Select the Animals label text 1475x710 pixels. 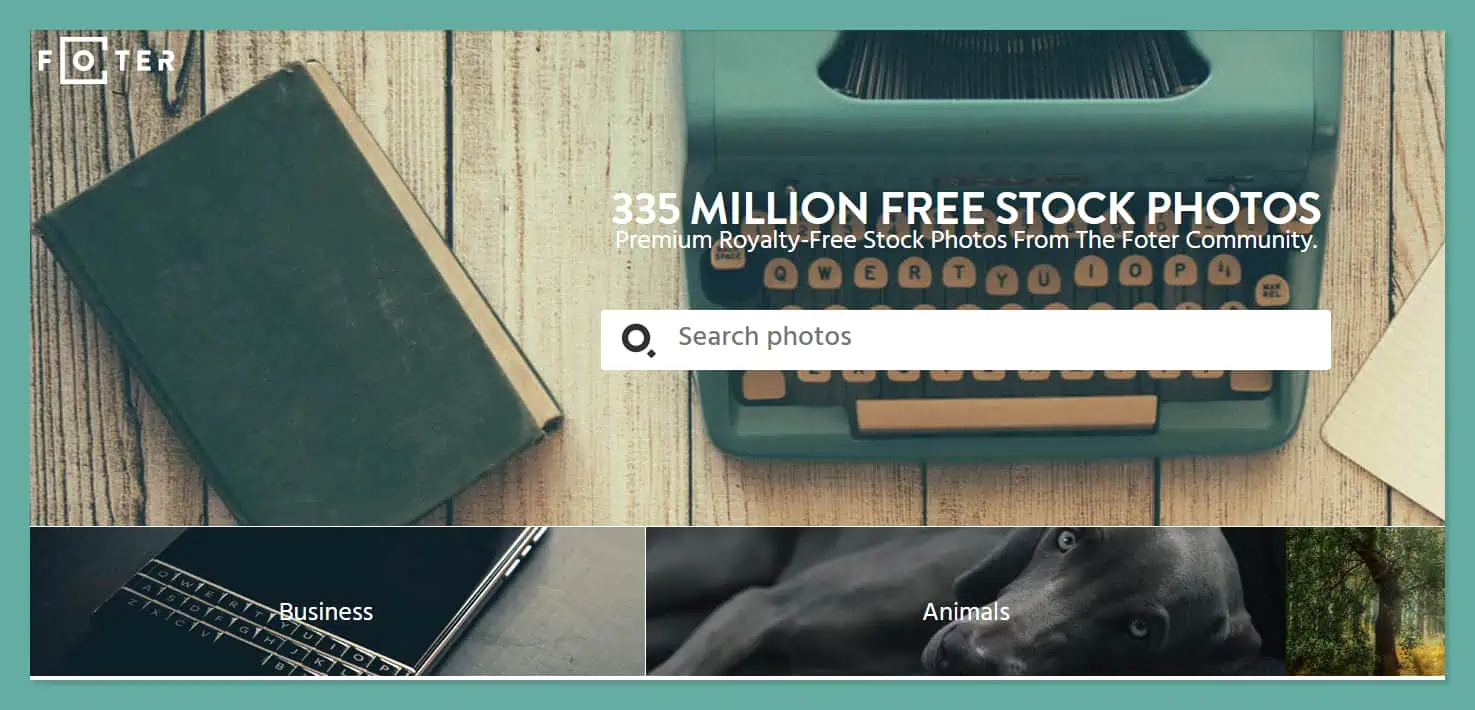tap(966, 612)
